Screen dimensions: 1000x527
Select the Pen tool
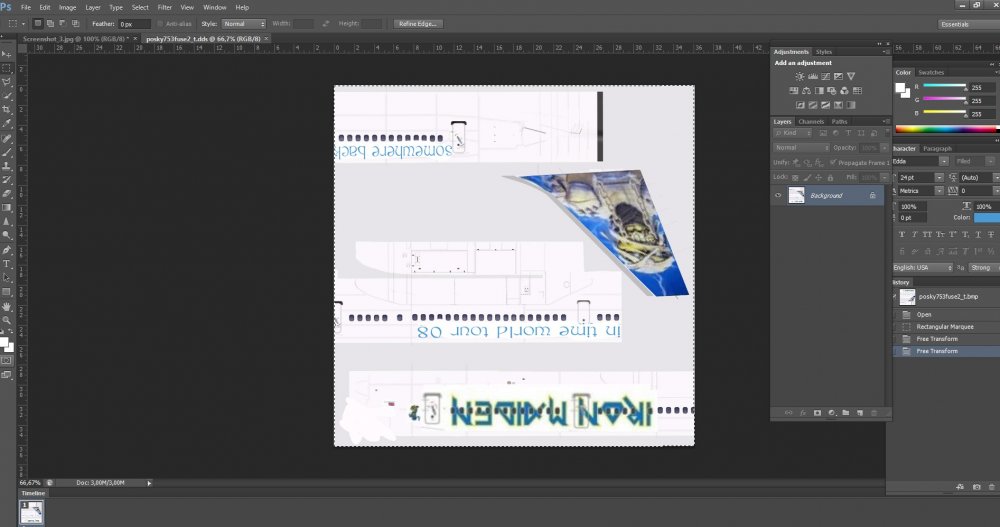coord(7,250)
